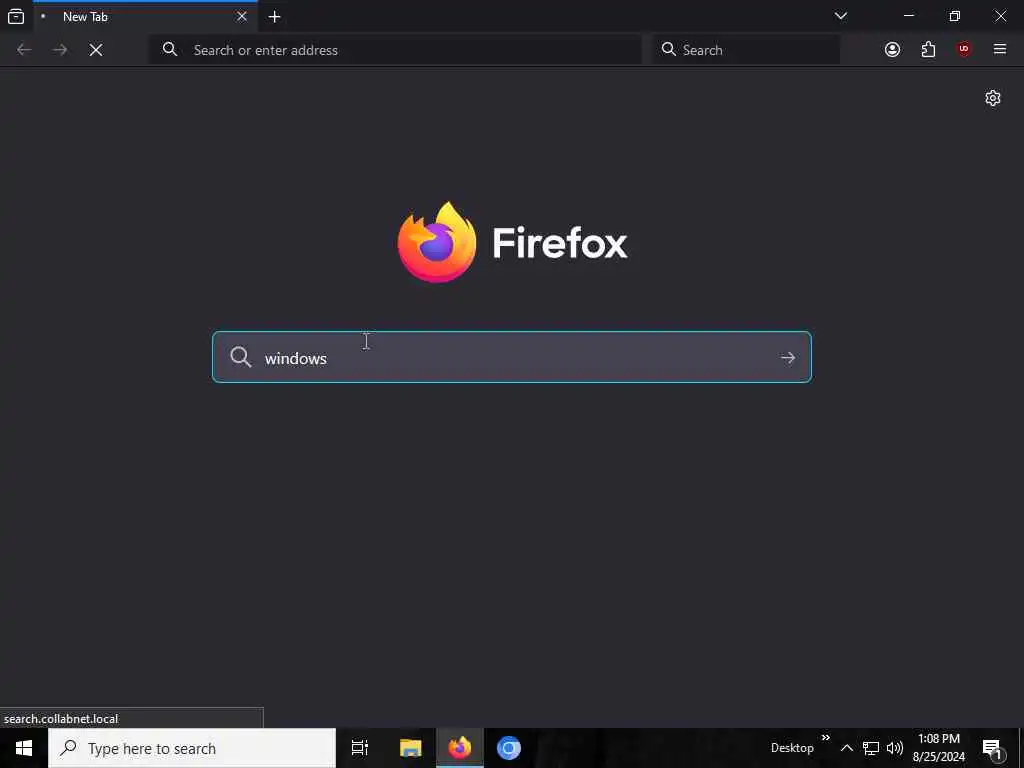Click Firefox taskbar icon

click(460, 748)
